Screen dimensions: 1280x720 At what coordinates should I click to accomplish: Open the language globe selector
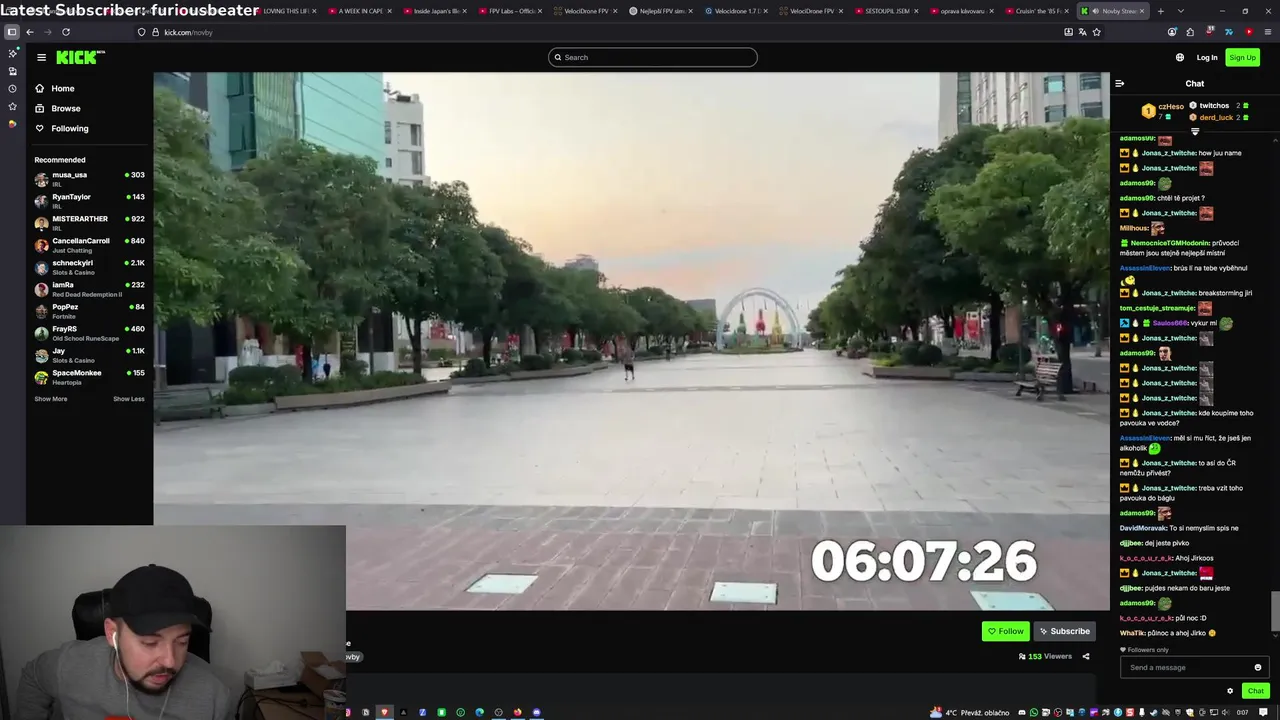[1180, 57]
